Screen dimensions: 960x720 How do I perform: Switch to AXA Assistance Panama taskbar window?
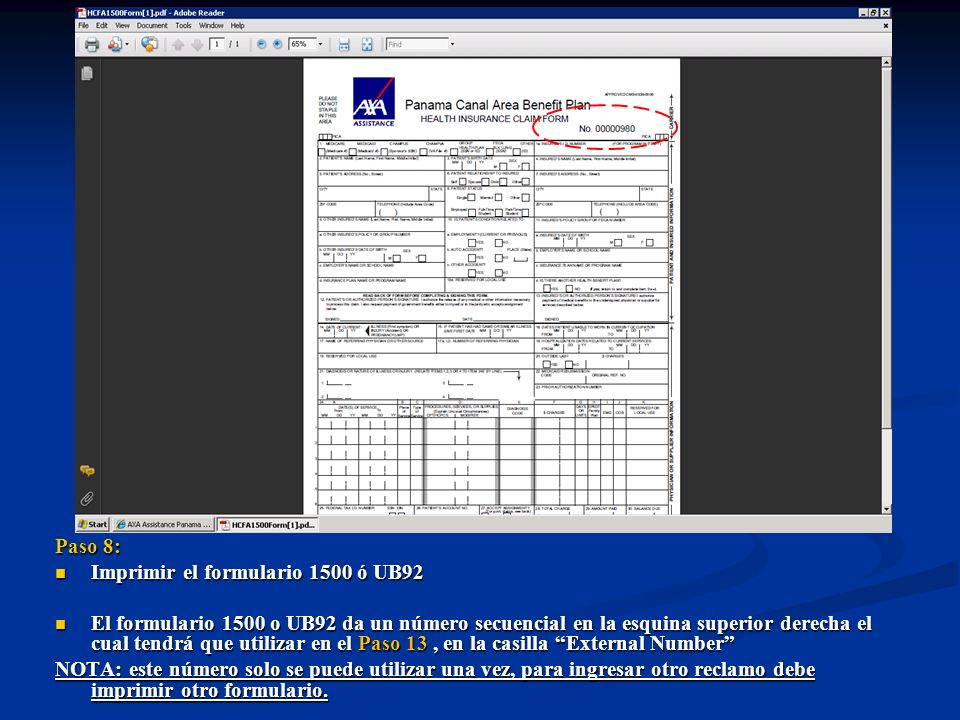[163, 525]
